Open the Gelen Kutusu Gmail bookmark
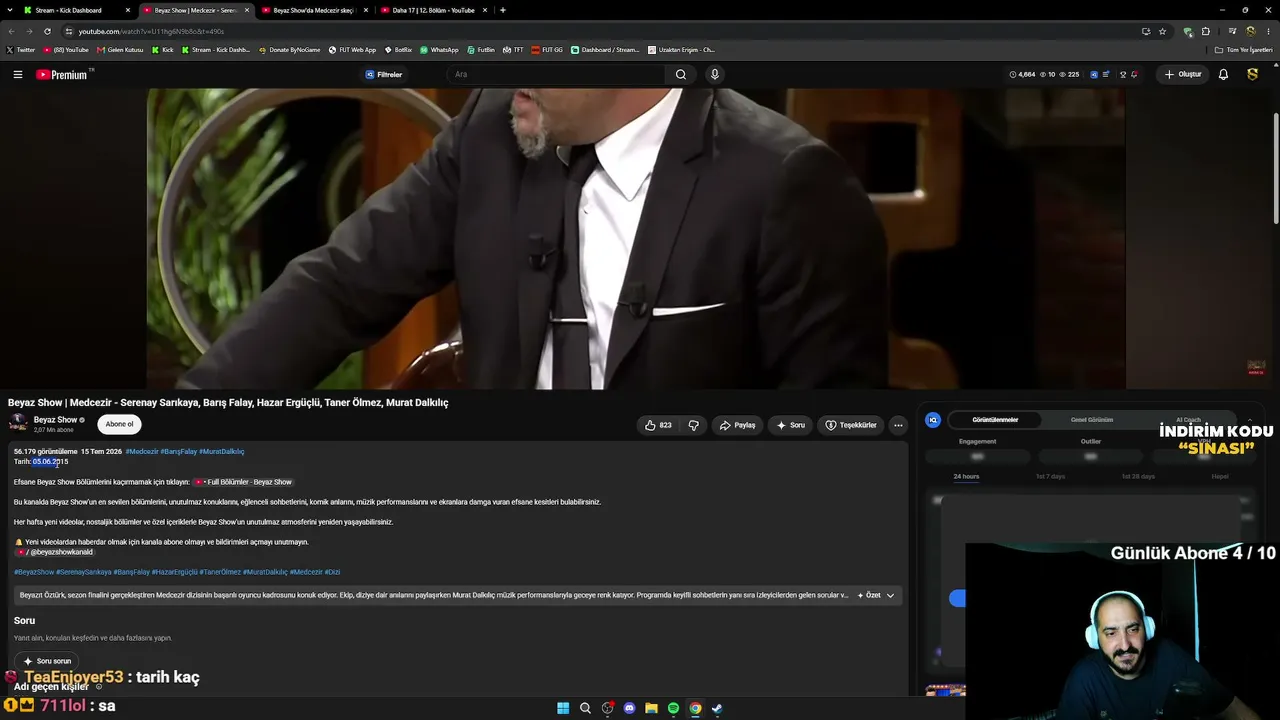Viewport: 1280px width, 720px height. click(120, 49)
